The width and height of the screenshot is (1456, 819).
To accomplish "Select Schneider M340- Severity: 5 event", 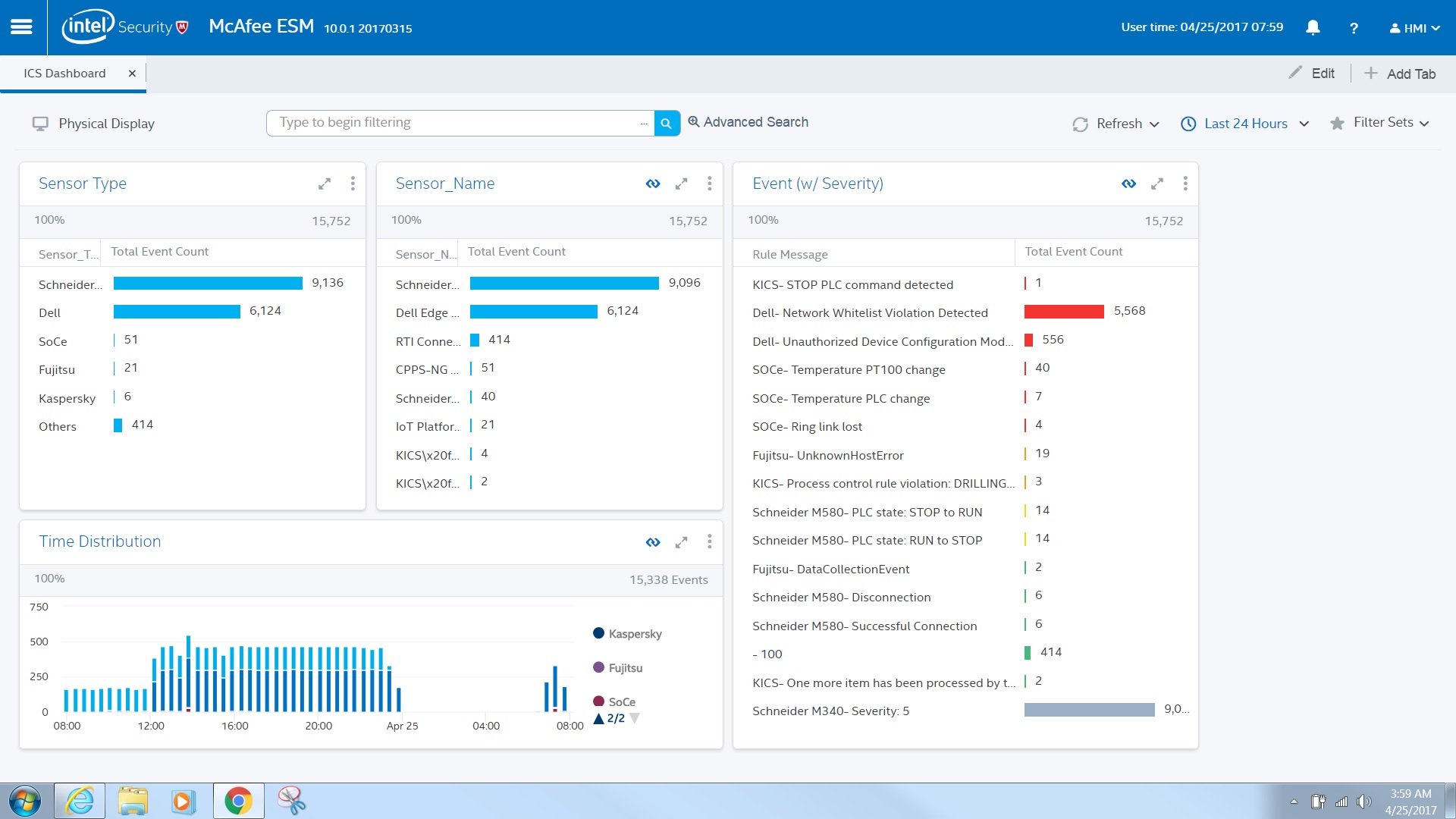I will [x=965, y=711].
